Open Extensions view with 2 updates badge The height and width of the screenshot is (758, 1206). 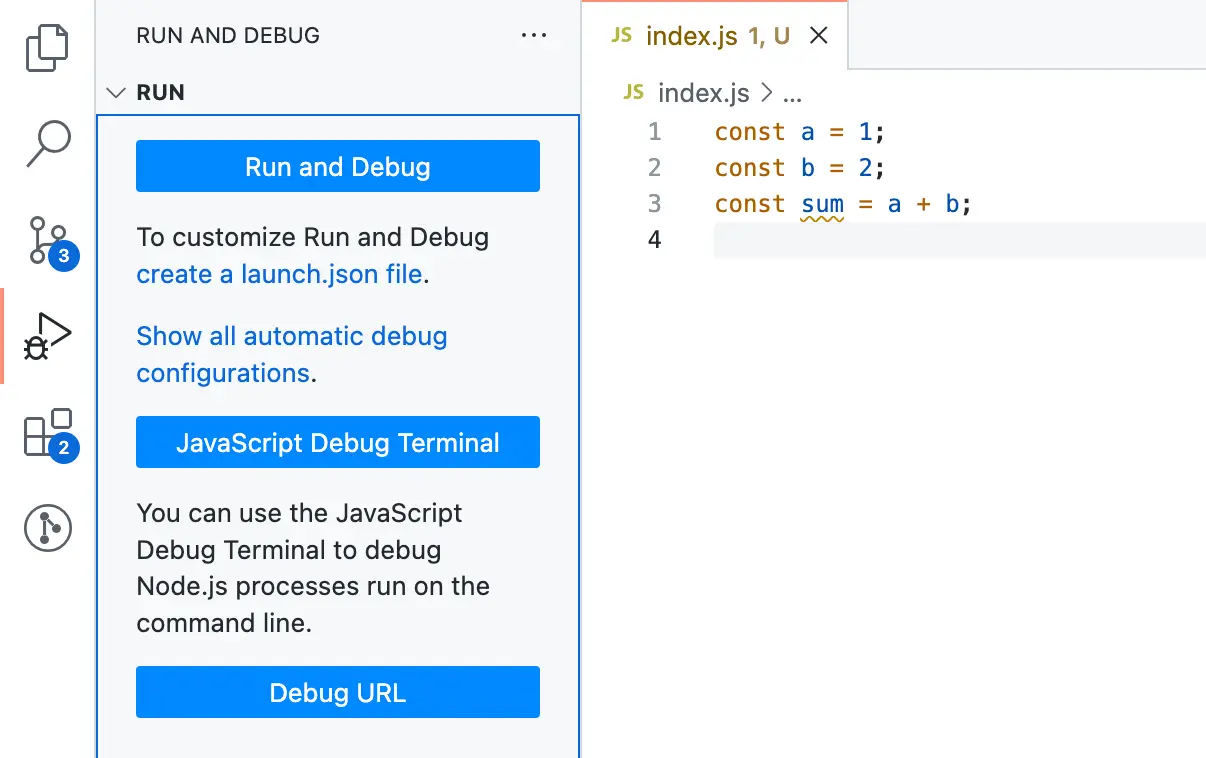pyautogui.click(x=47, y=432)
